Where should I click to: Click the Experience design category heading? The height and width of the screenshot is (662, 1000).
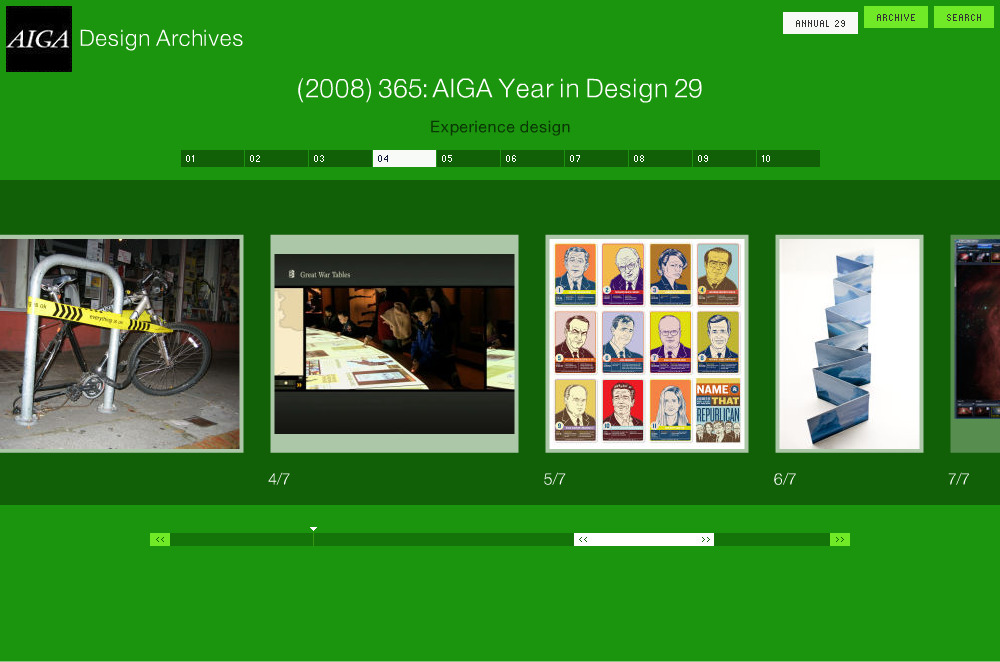click(x=500, y=127)
